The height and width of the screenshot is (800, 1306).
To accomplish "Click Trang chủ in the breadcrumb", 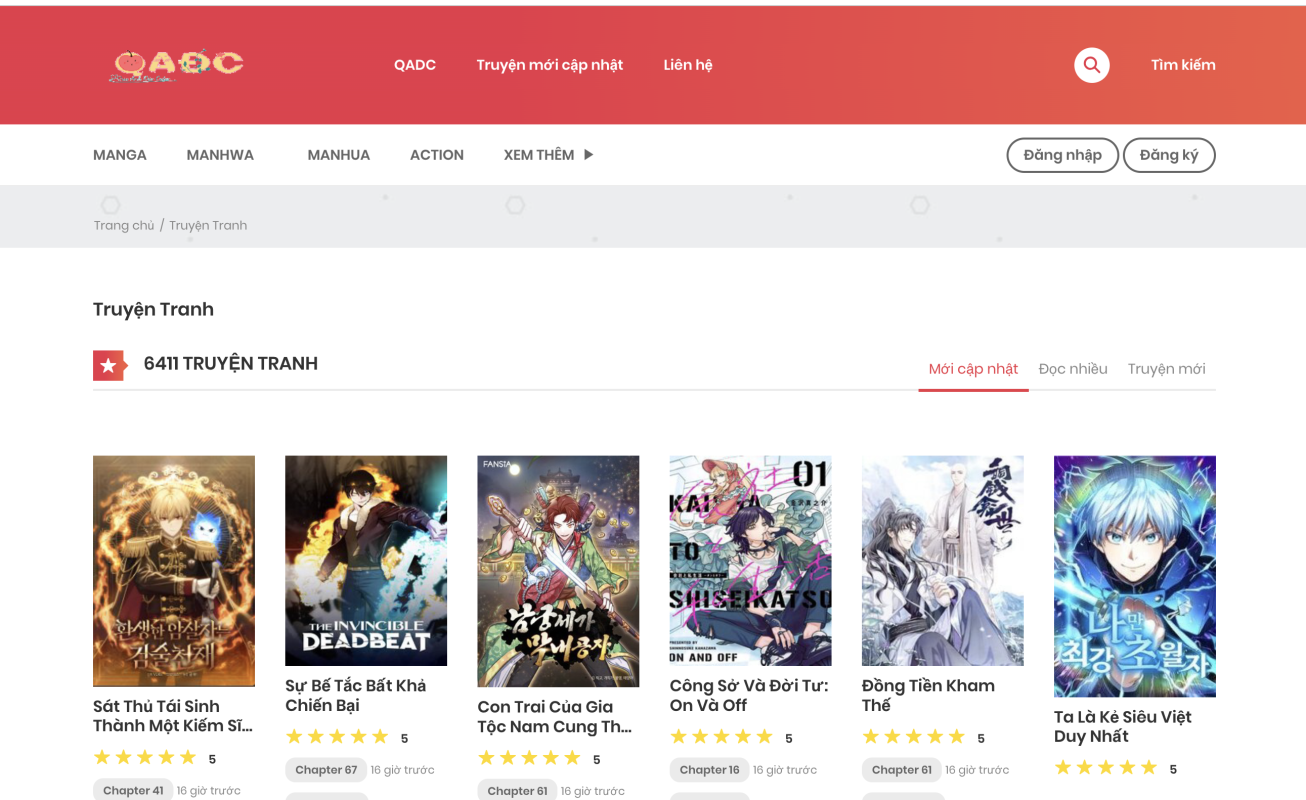I will [x=124, y=226].
